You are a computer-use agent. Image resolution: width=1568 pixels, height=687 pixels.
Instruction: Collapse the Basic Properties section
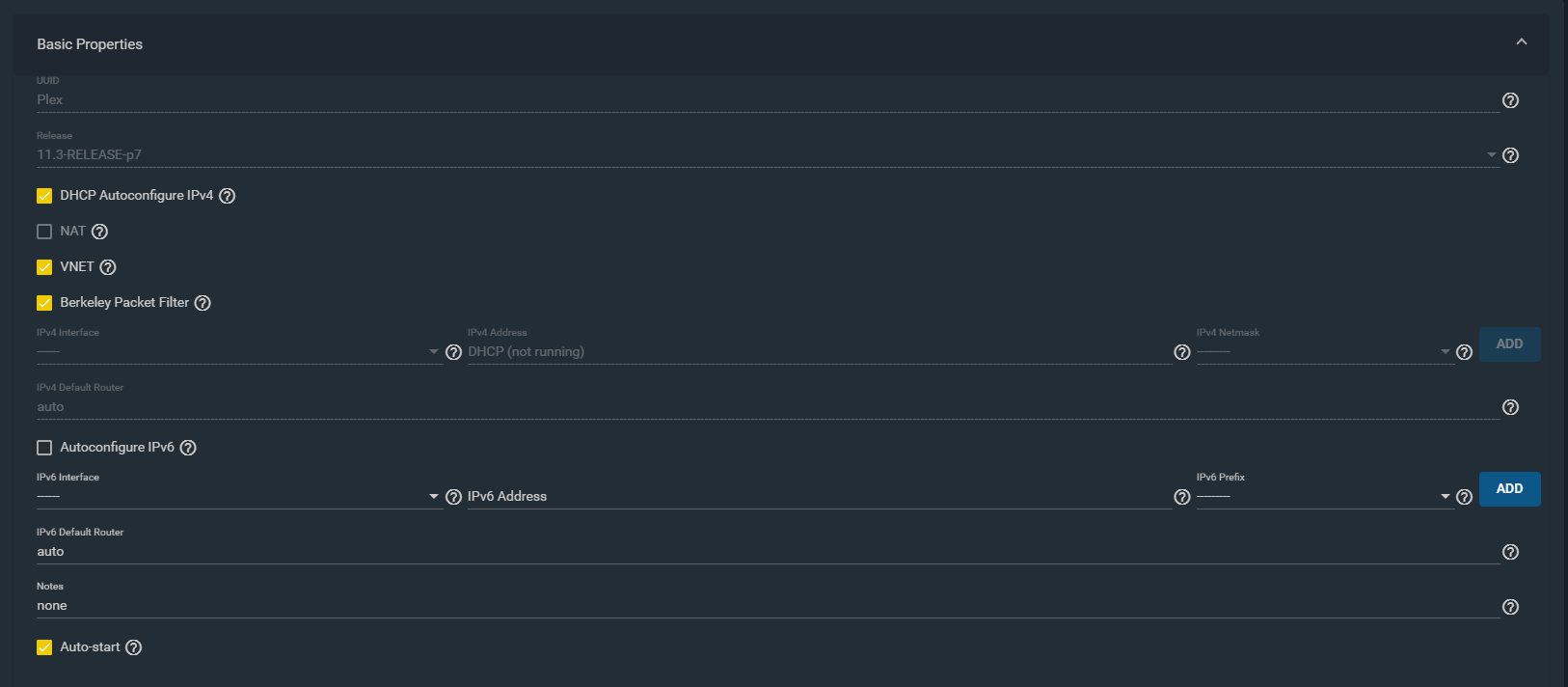point(1521,42)
